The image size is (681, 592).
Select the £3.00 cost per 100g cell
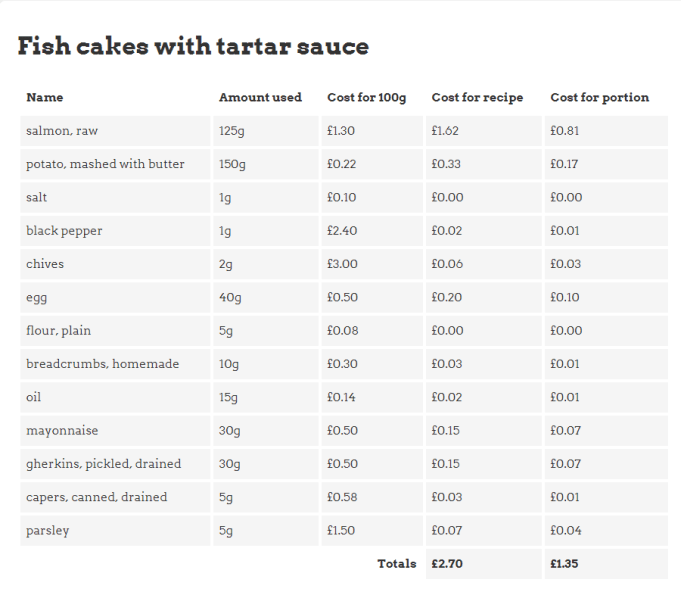342,264
